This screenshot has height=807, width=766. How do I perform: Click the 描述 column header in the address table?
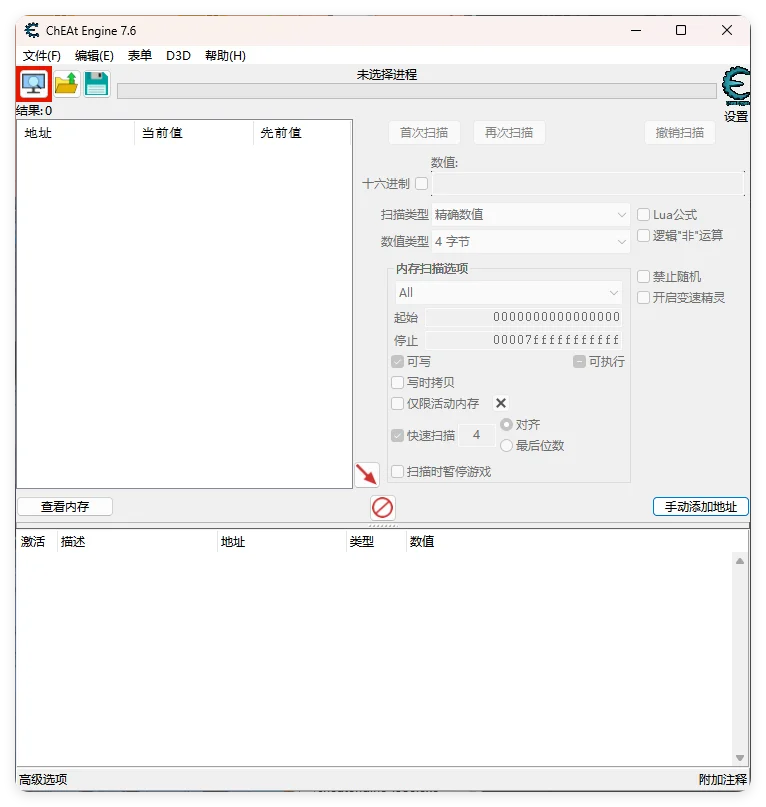(x=137, y=541)
